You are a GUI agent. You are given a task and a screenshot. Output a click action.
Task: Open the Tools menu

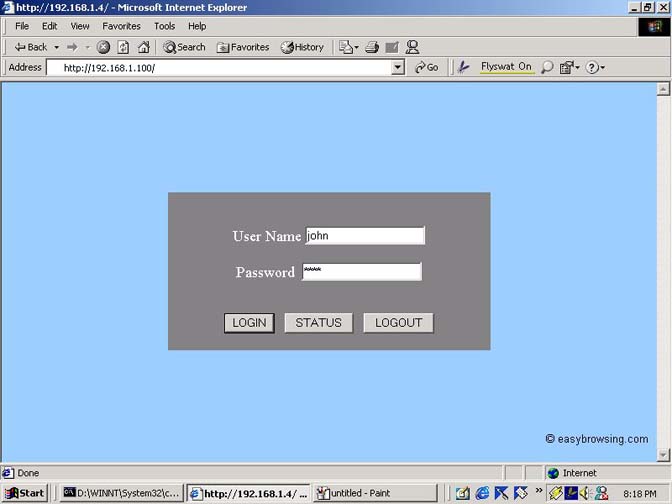[164, 26]
